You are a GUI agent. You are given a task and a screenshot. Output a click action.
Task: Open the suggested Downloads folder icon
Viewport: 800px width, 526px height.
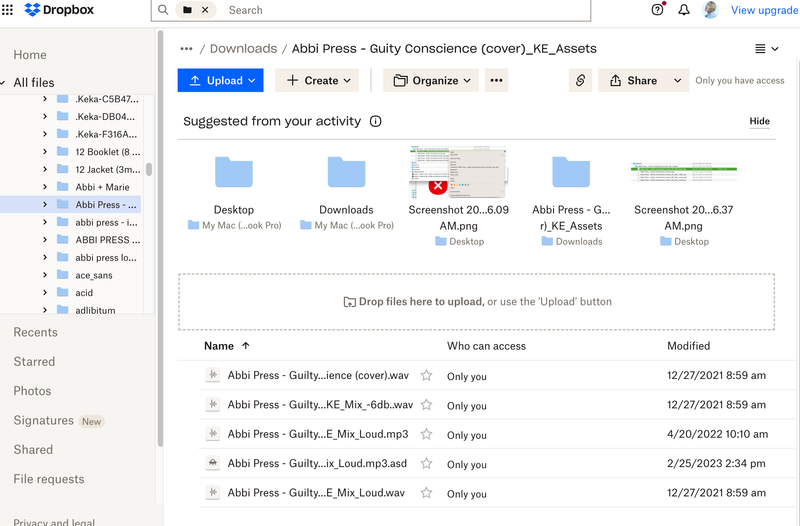(x=346, y=172)
